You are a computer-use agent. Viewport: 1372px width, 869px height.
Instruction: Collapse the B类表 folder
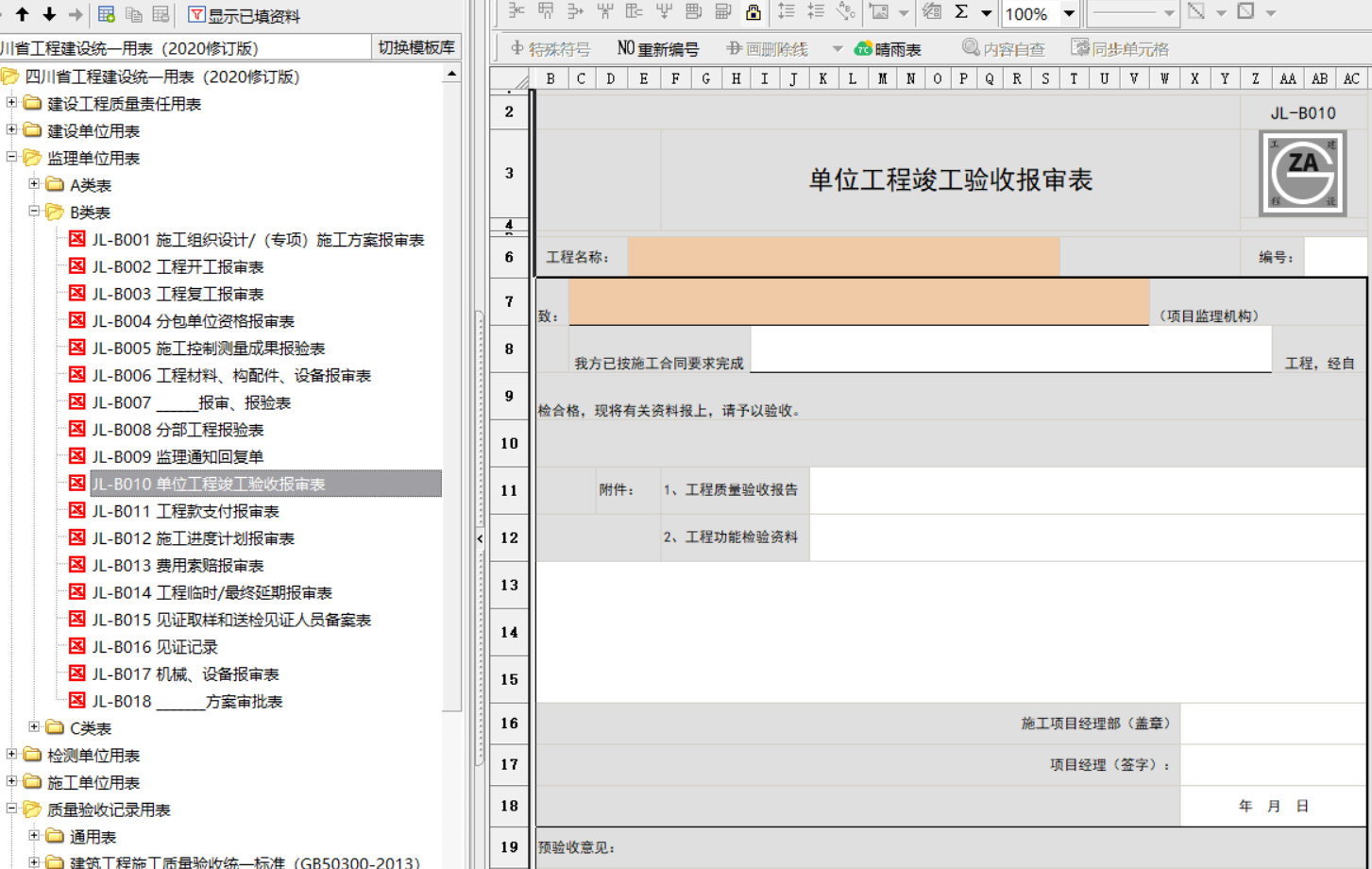[x=34, y=211]
